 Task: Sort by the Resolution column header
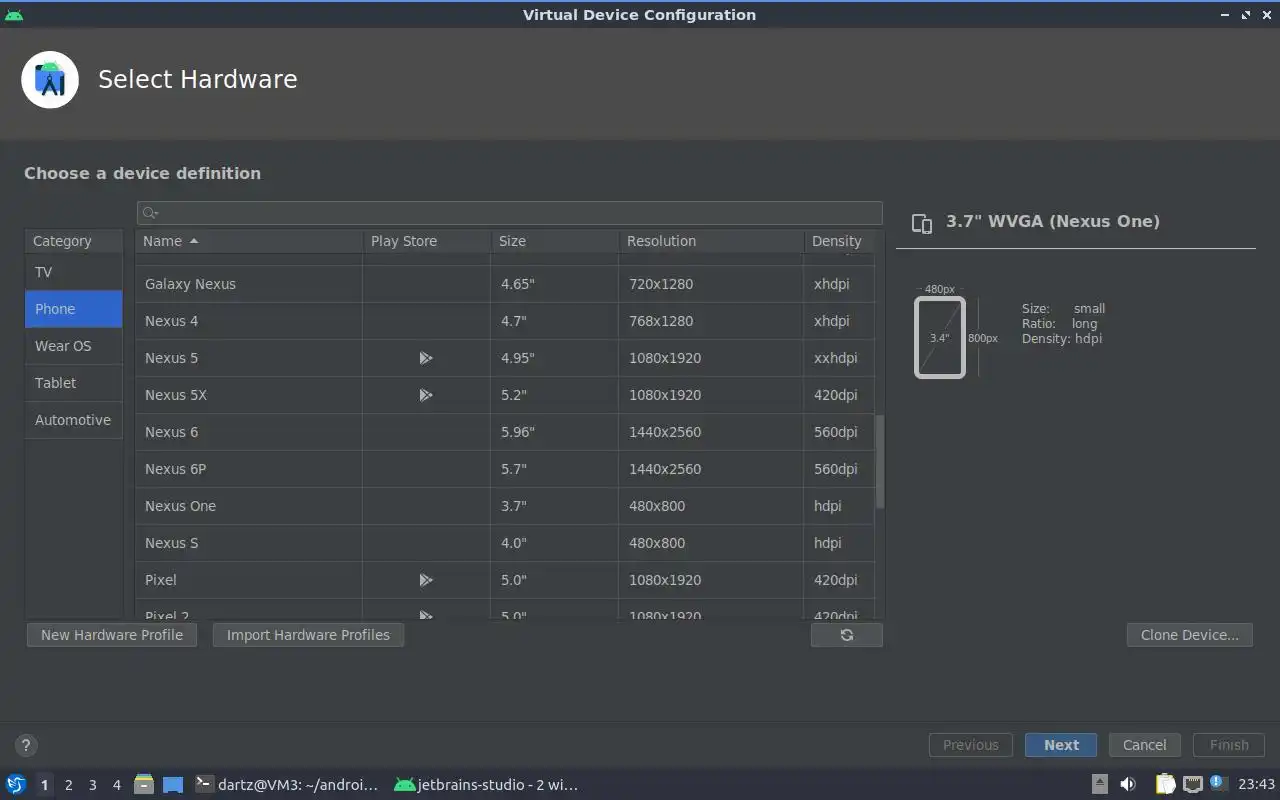[711, 241]
